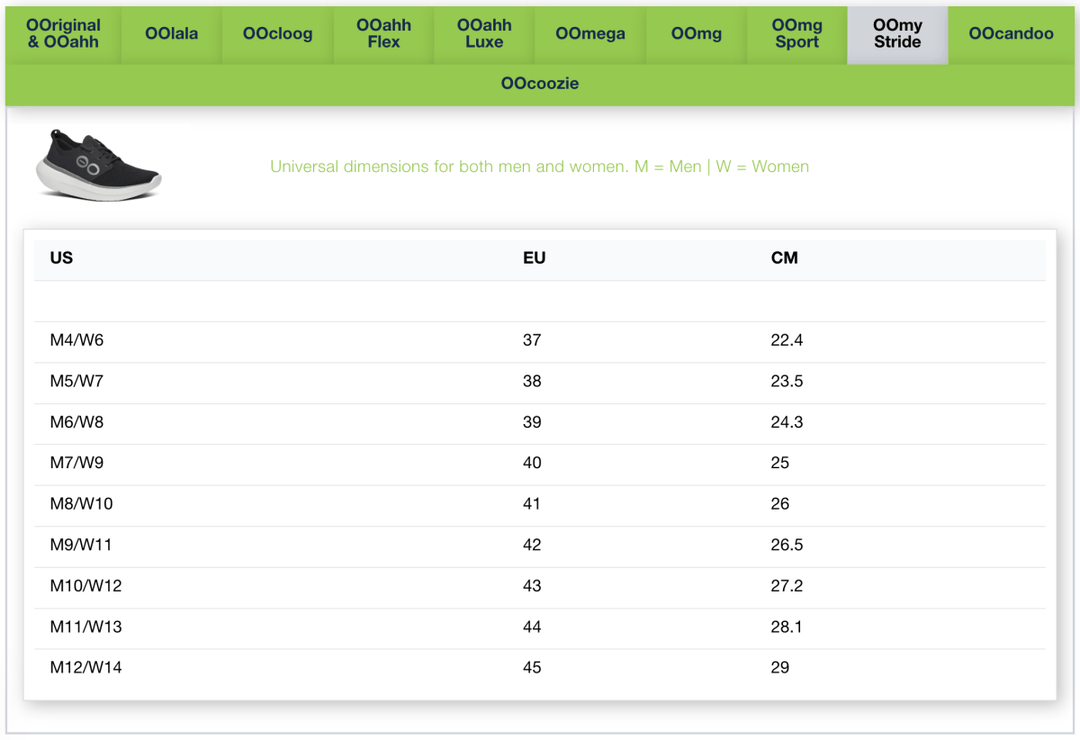
Task: Switch to the OOlala tab
Action: click(x=172, y=34)
